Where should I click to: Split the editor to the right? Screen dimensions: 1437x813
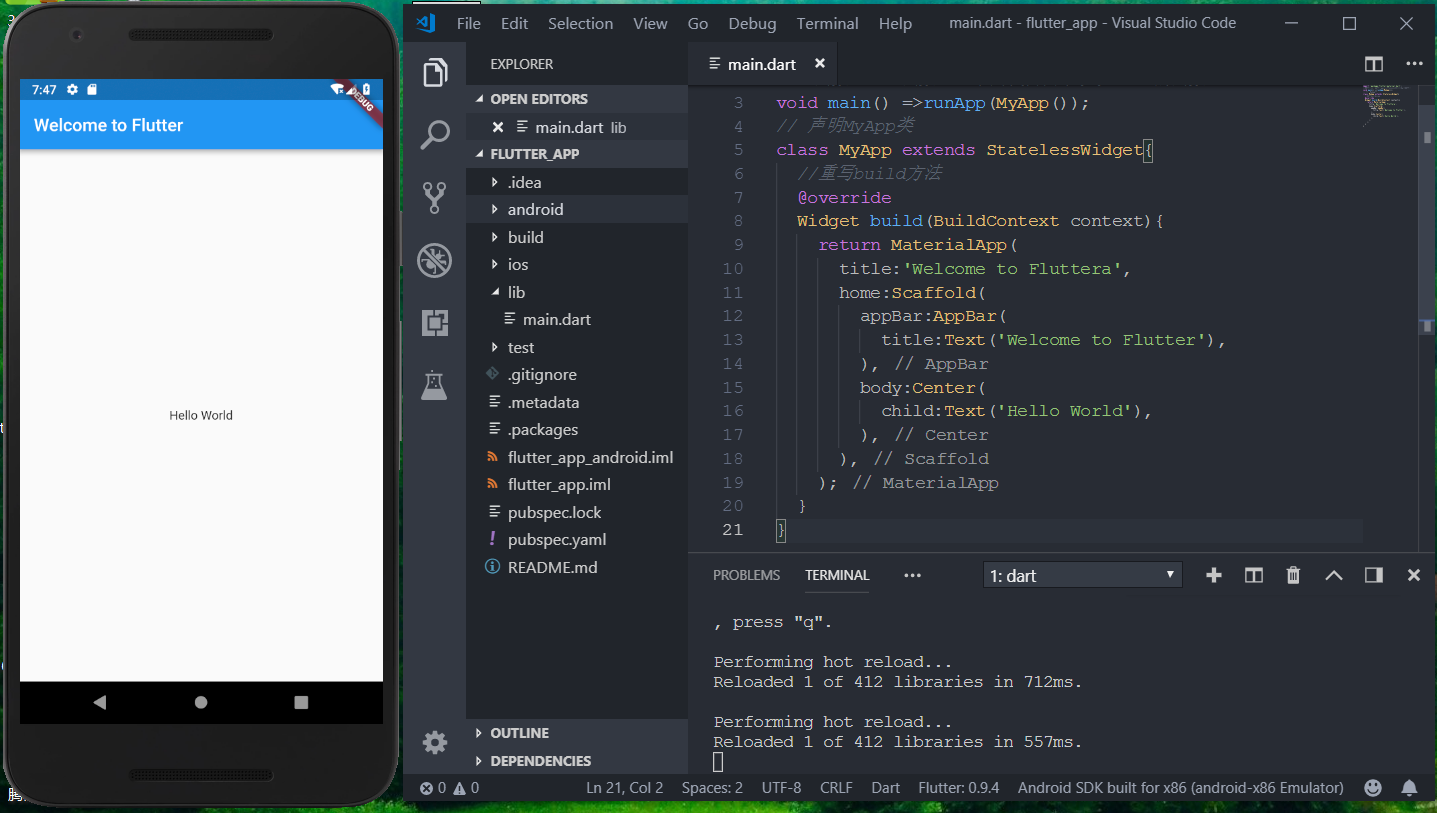click(1374, 64)
